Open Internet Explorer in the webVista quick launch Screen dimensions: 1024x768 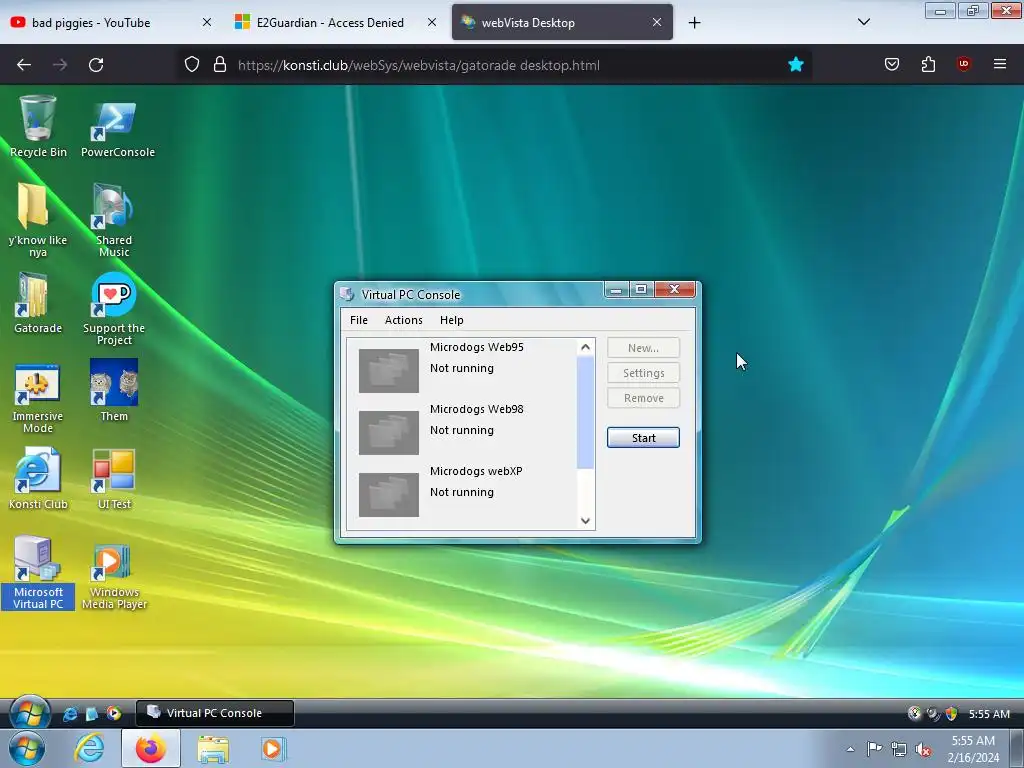[70, 714]
